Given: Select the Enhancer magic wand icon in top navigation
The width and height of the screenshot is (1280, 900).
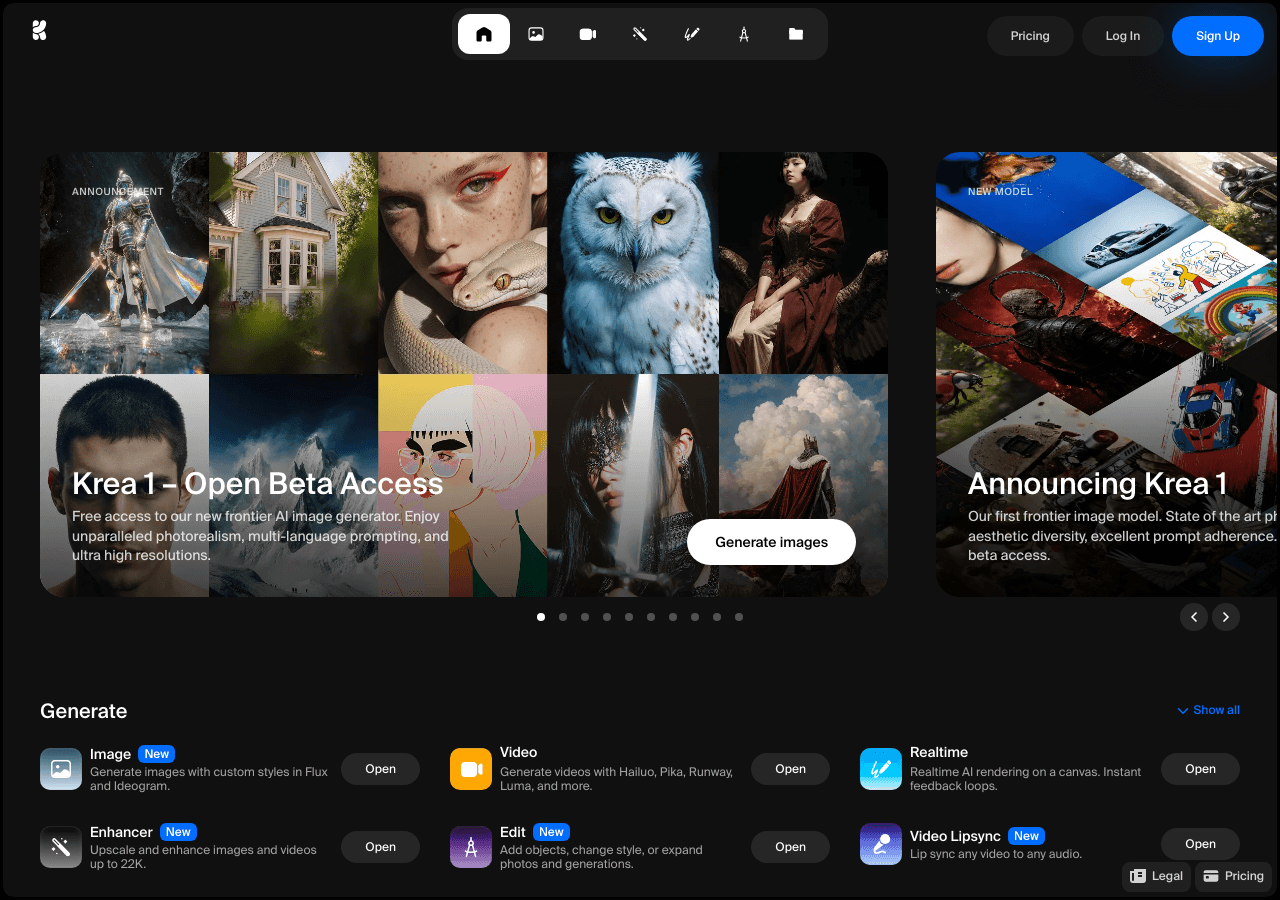Looking at the screenshot, I should (x=640, y=34).
